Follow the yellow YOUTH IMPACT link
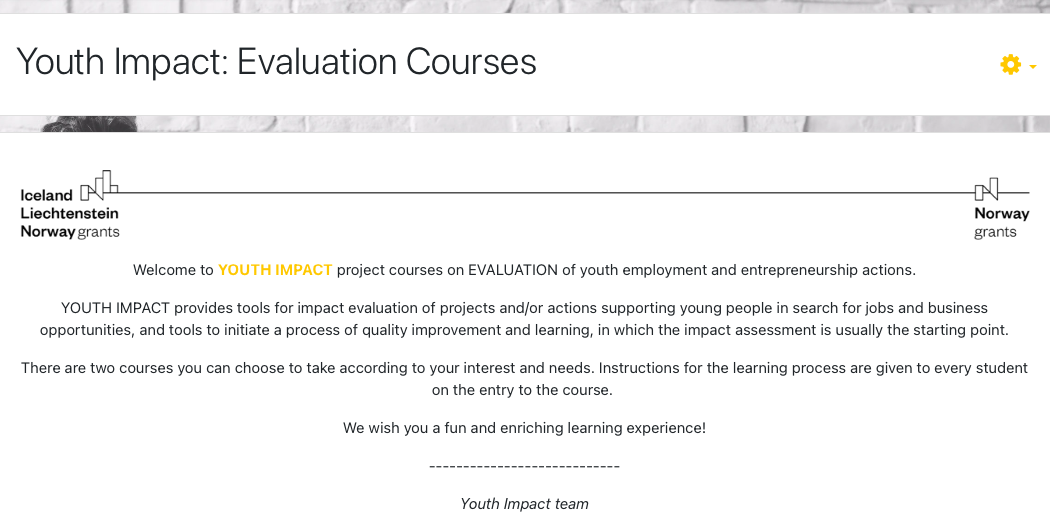The image size is (1050, 525). (x=275, y=270)
